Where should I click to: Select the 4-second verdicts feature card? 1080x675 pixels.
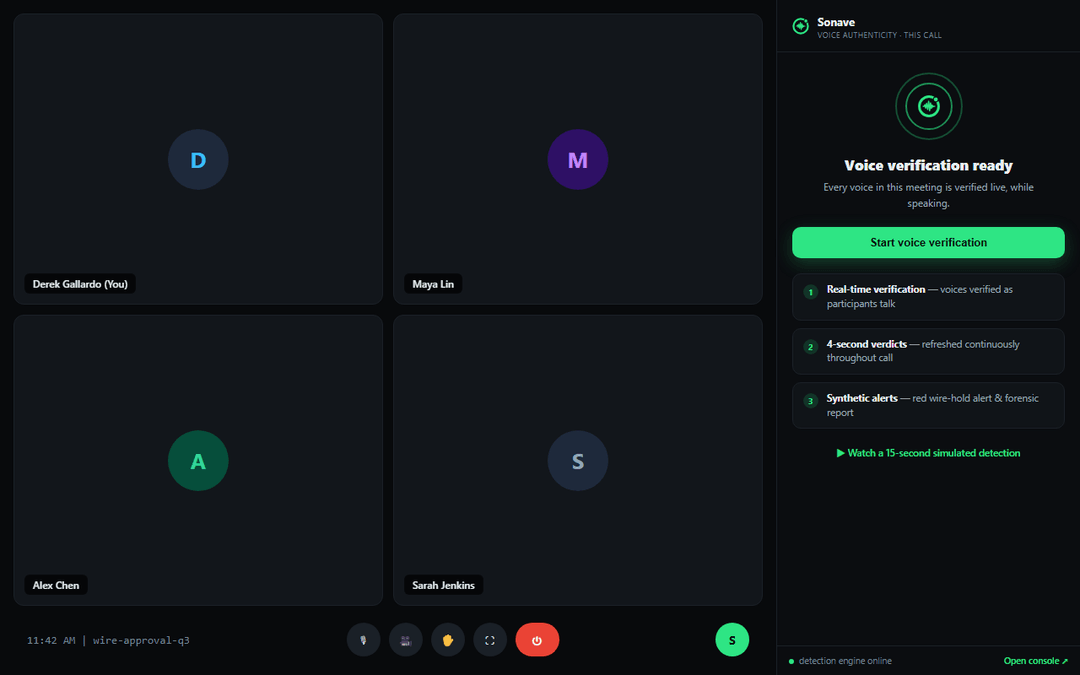928,351
